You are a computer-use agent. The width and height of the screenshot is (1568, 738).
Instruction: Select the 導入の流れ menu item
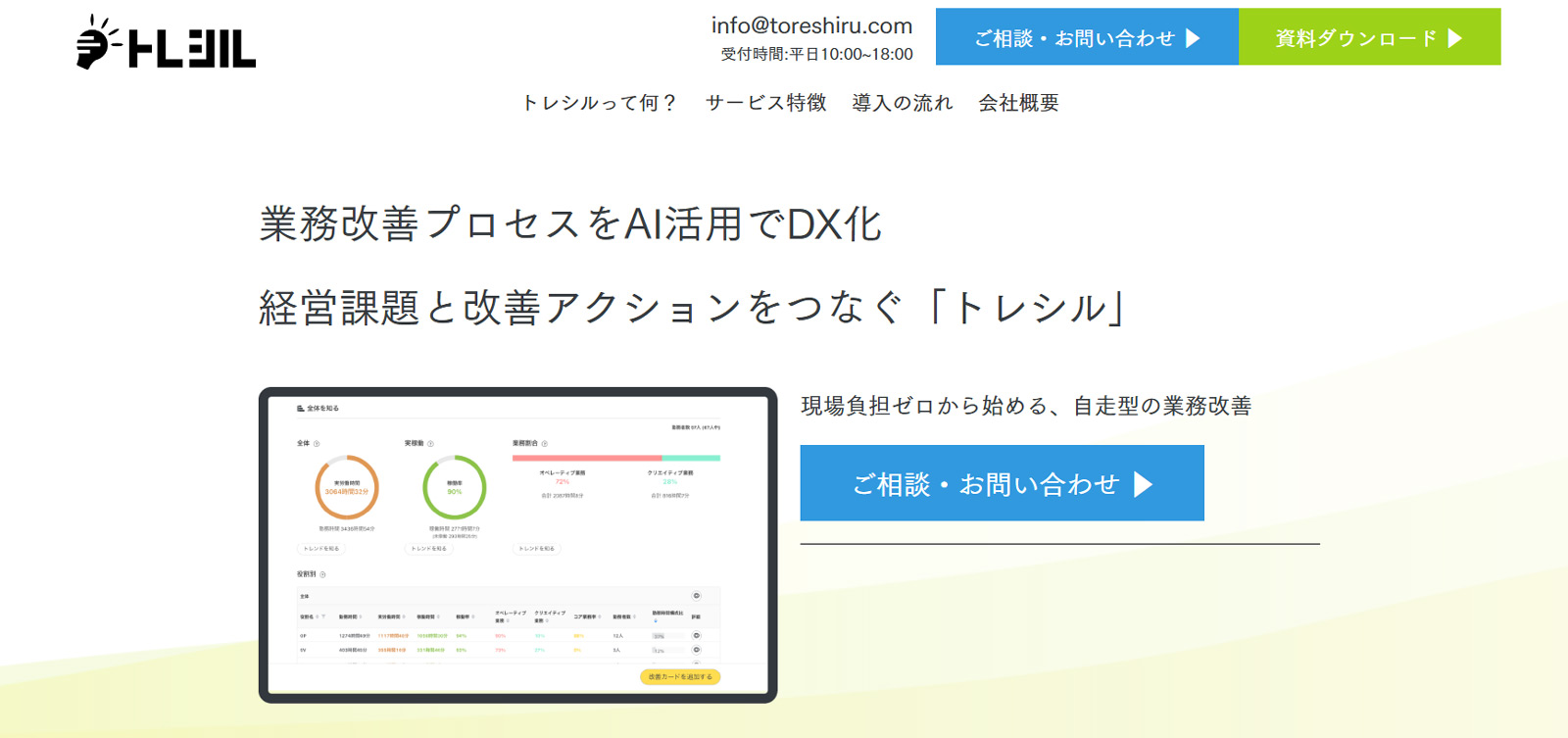[x=902, y=103]
